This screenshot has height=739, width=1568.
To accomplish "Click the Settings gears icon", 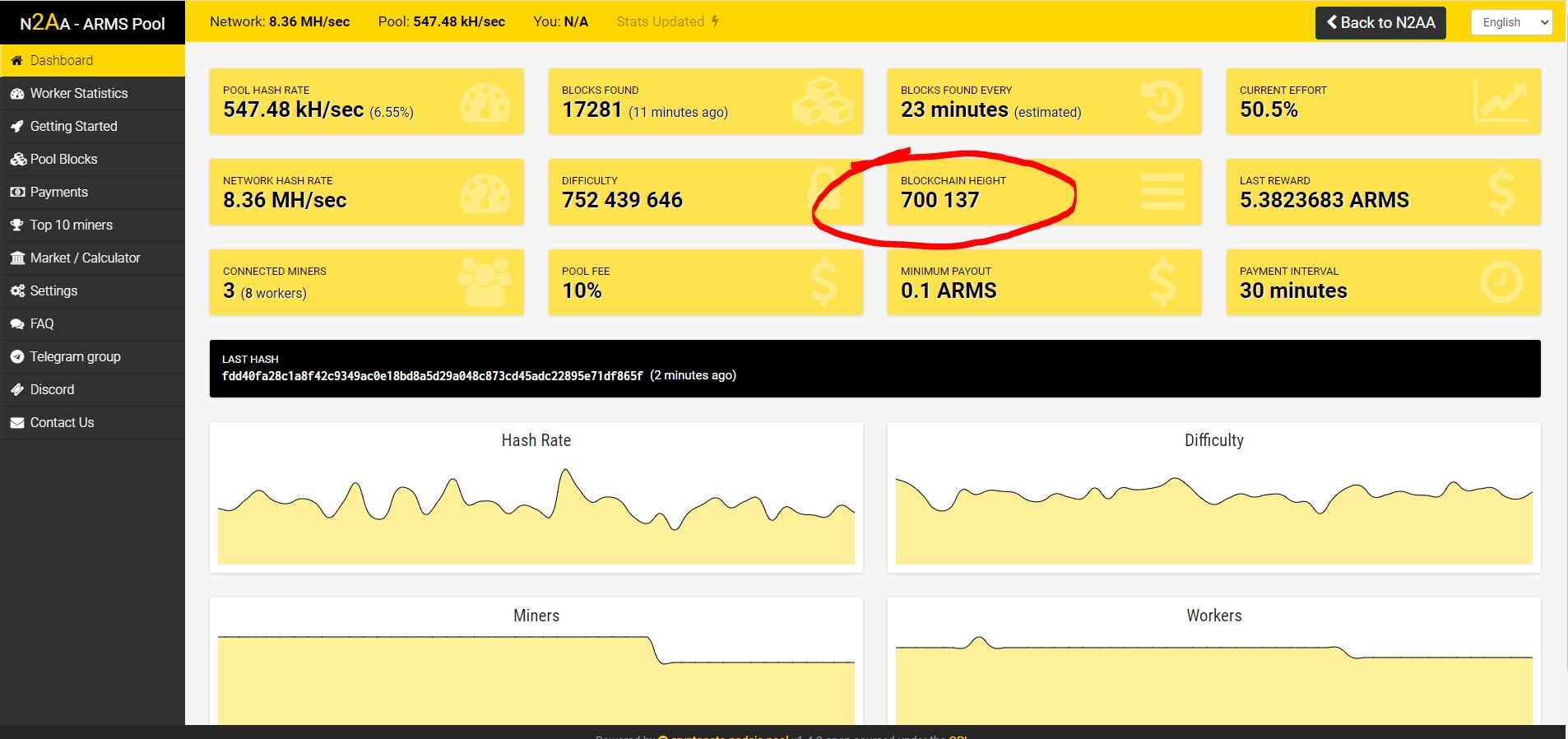I will [x=17, y=291].
